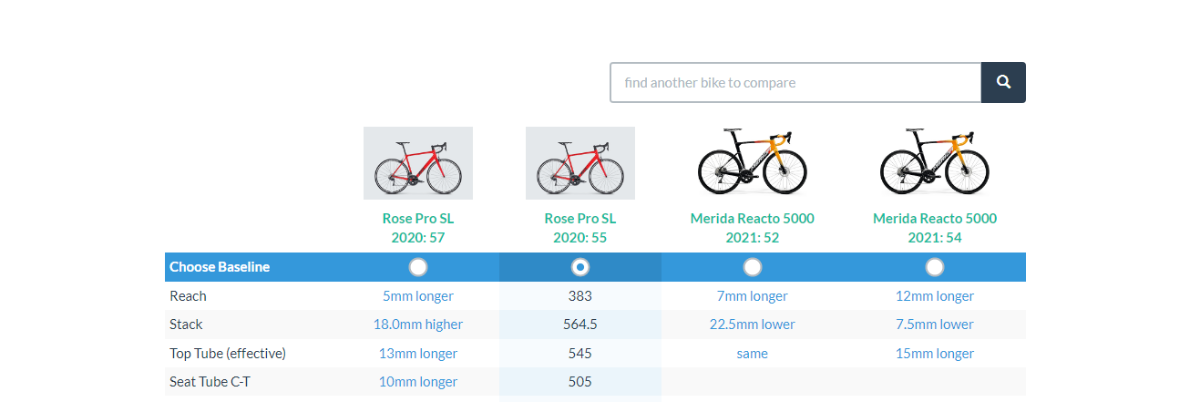Click the "12mm longer" reach value
1200x402 pixels.
point(934,296)
